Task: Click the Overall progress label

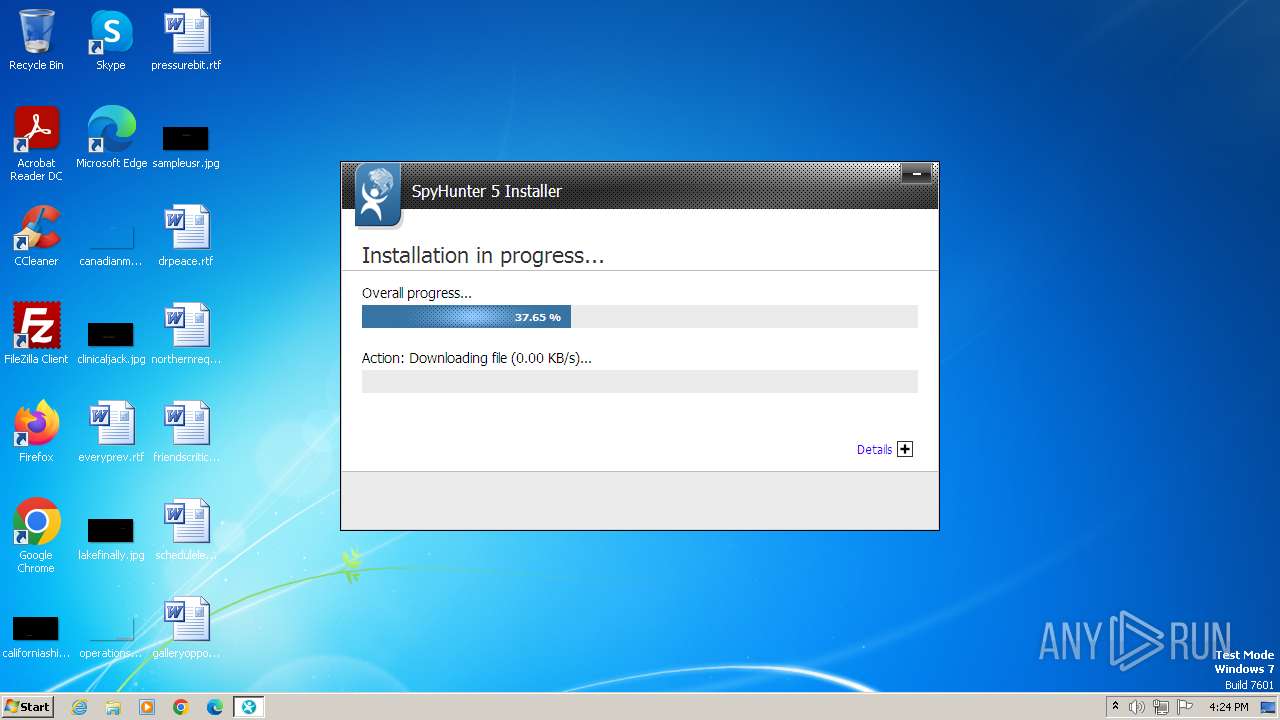Action: (x=417, y=294)
